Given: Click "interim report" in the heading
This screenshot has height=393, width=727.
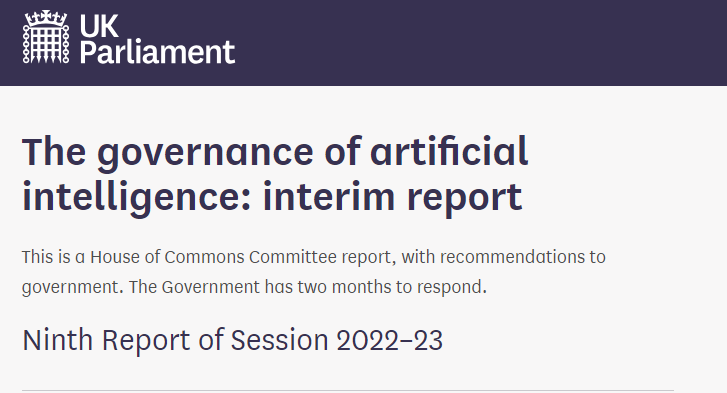Looking at the screenshot, I should 393,198.
